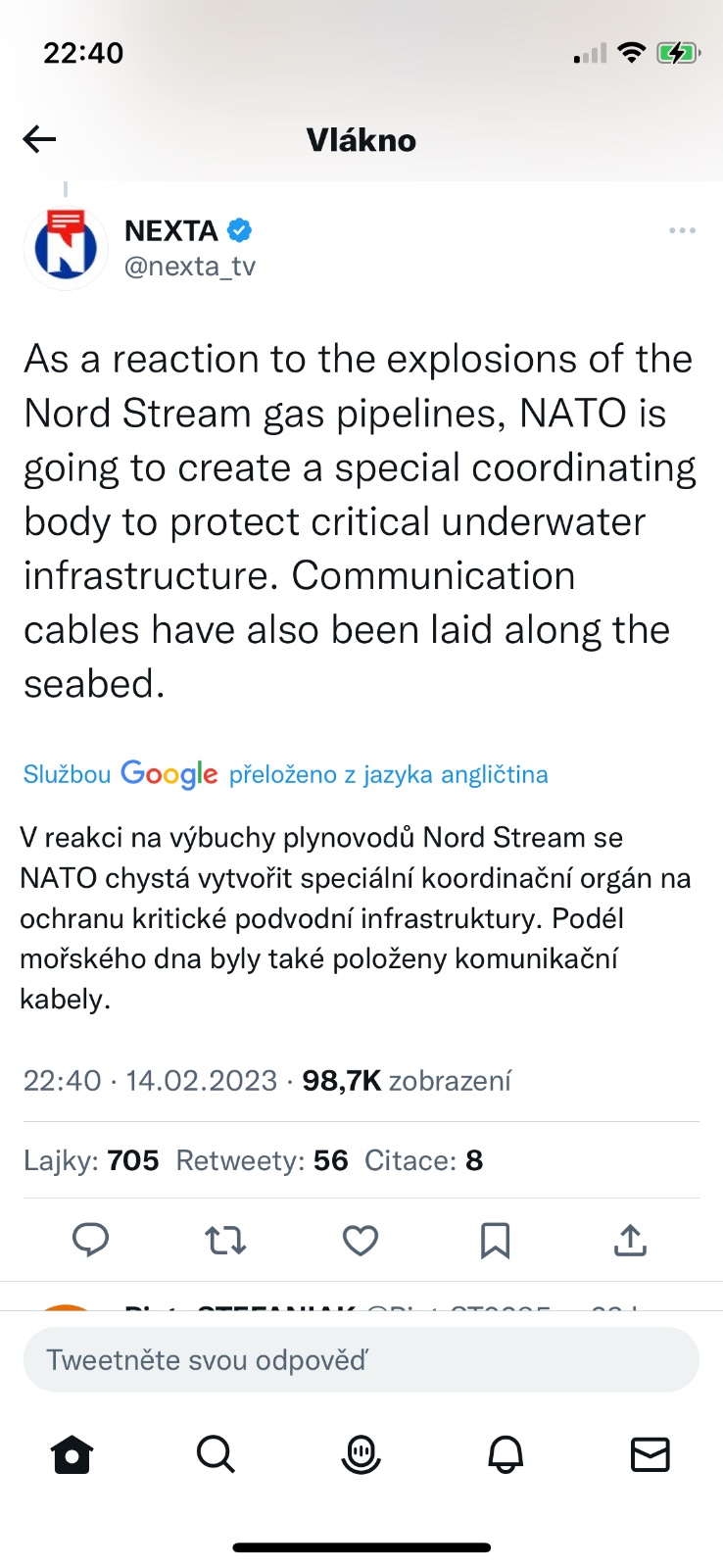The image size is (723, 1568).
Task: View the Citace: 8 quotes
Action: (x=423, y=1160)
